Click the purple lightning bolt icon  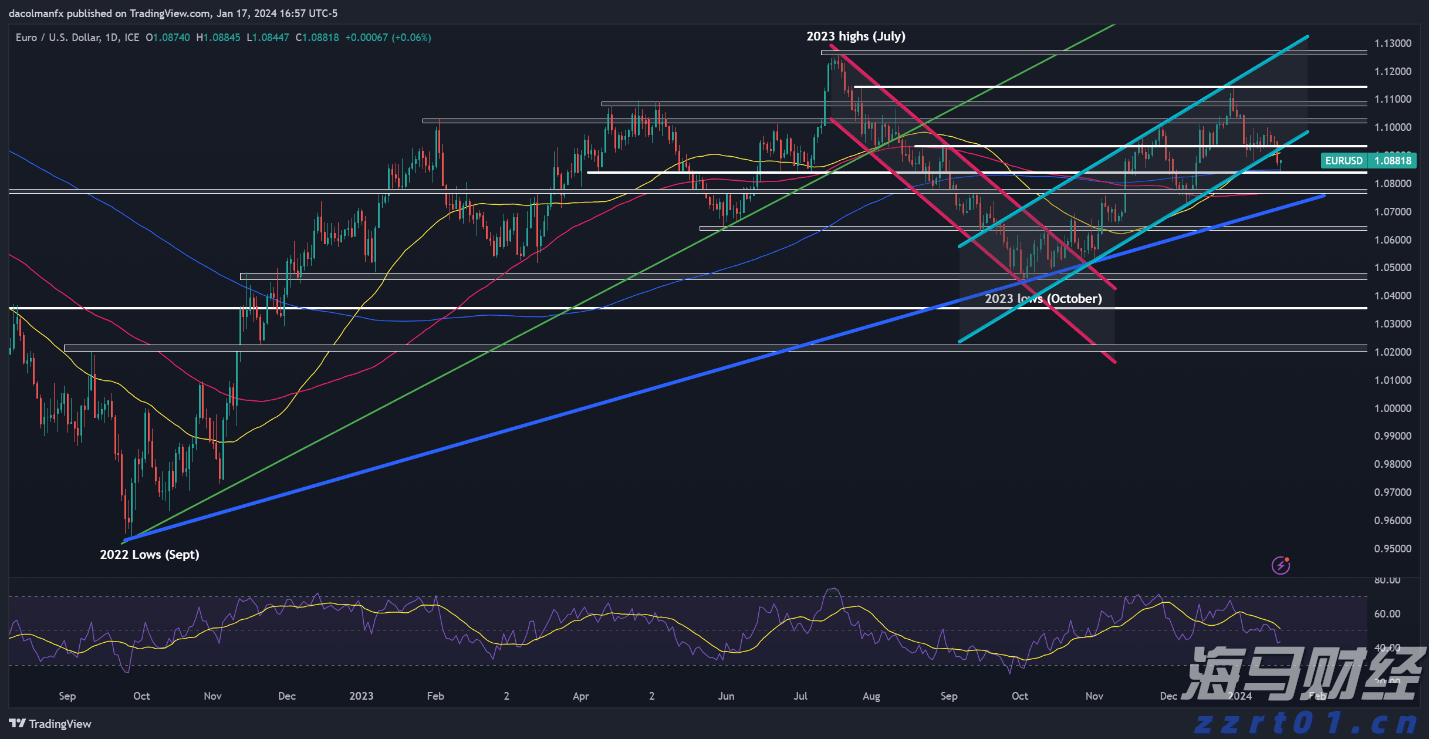tap(1281, 565)
